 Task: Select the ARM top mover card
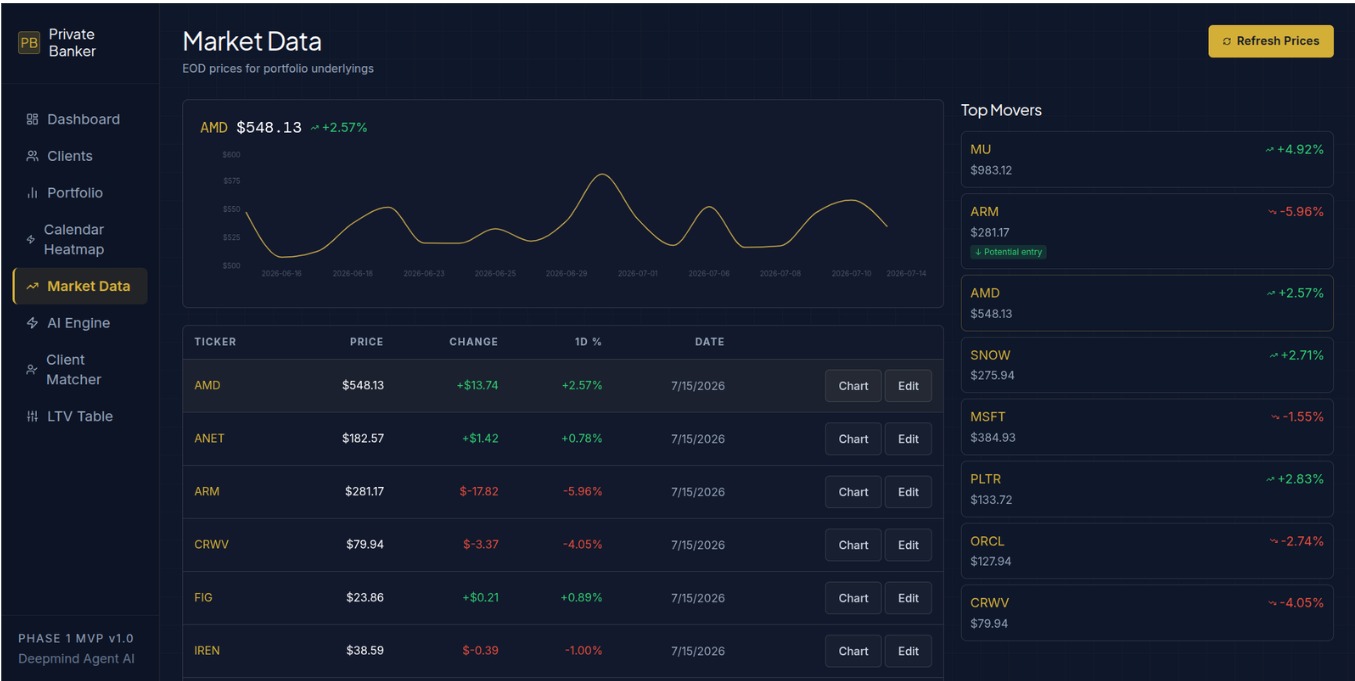click(1147, 231)
